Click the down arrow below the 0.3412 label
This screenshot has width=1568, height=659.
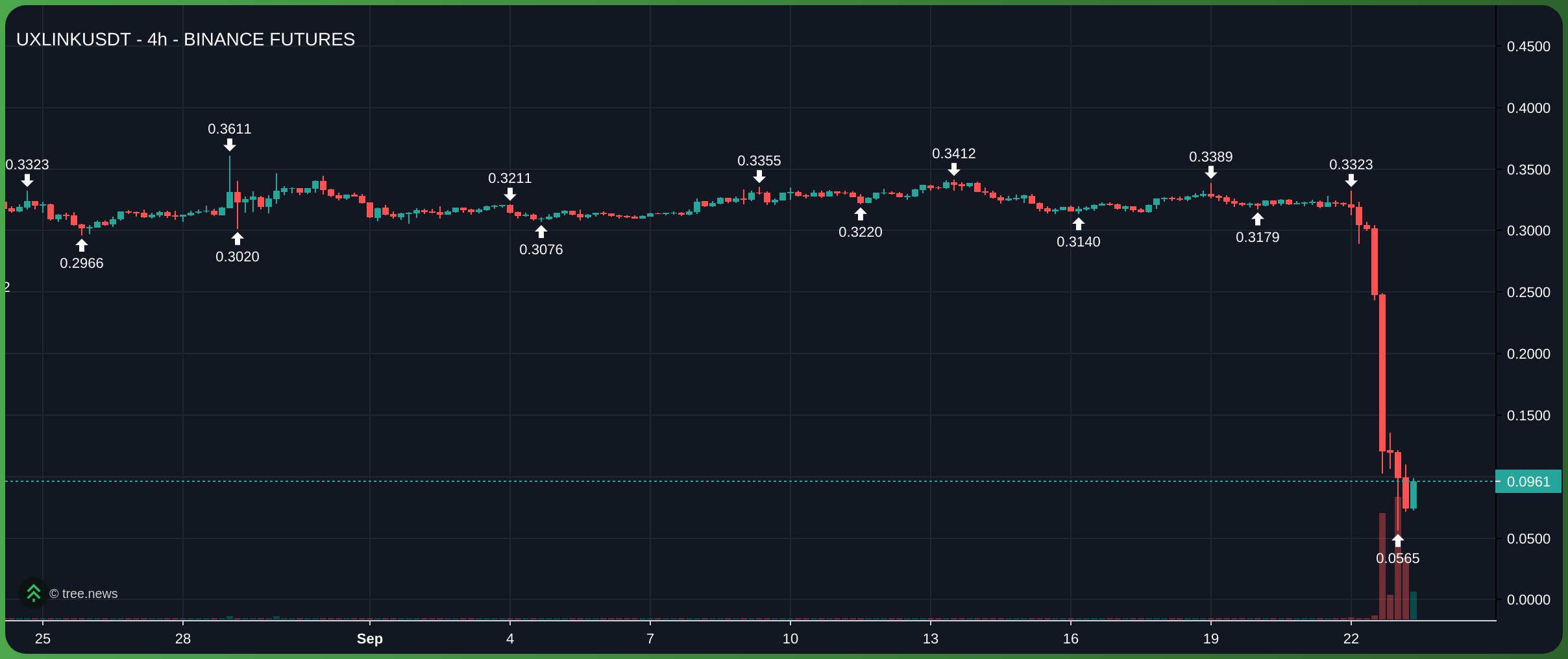coord(953,169)
